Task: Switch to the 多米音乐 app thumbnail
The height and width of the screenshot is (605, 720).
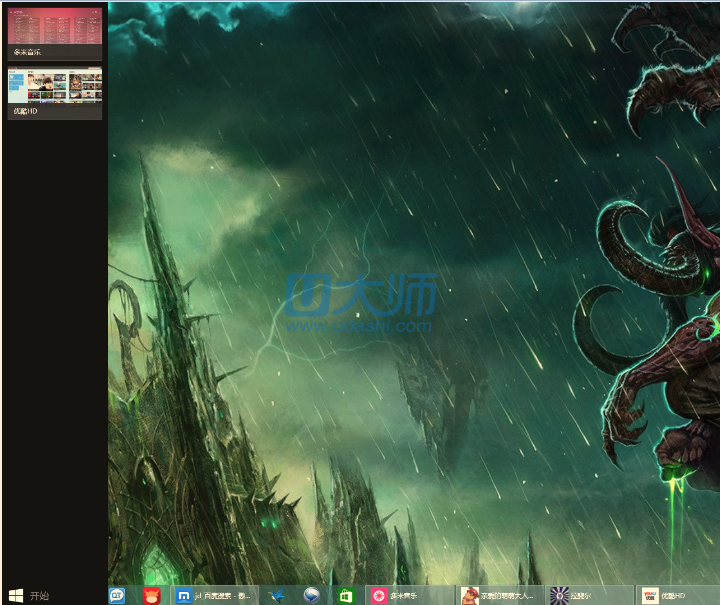Action: pyautogui.click(x=55, y=34)
